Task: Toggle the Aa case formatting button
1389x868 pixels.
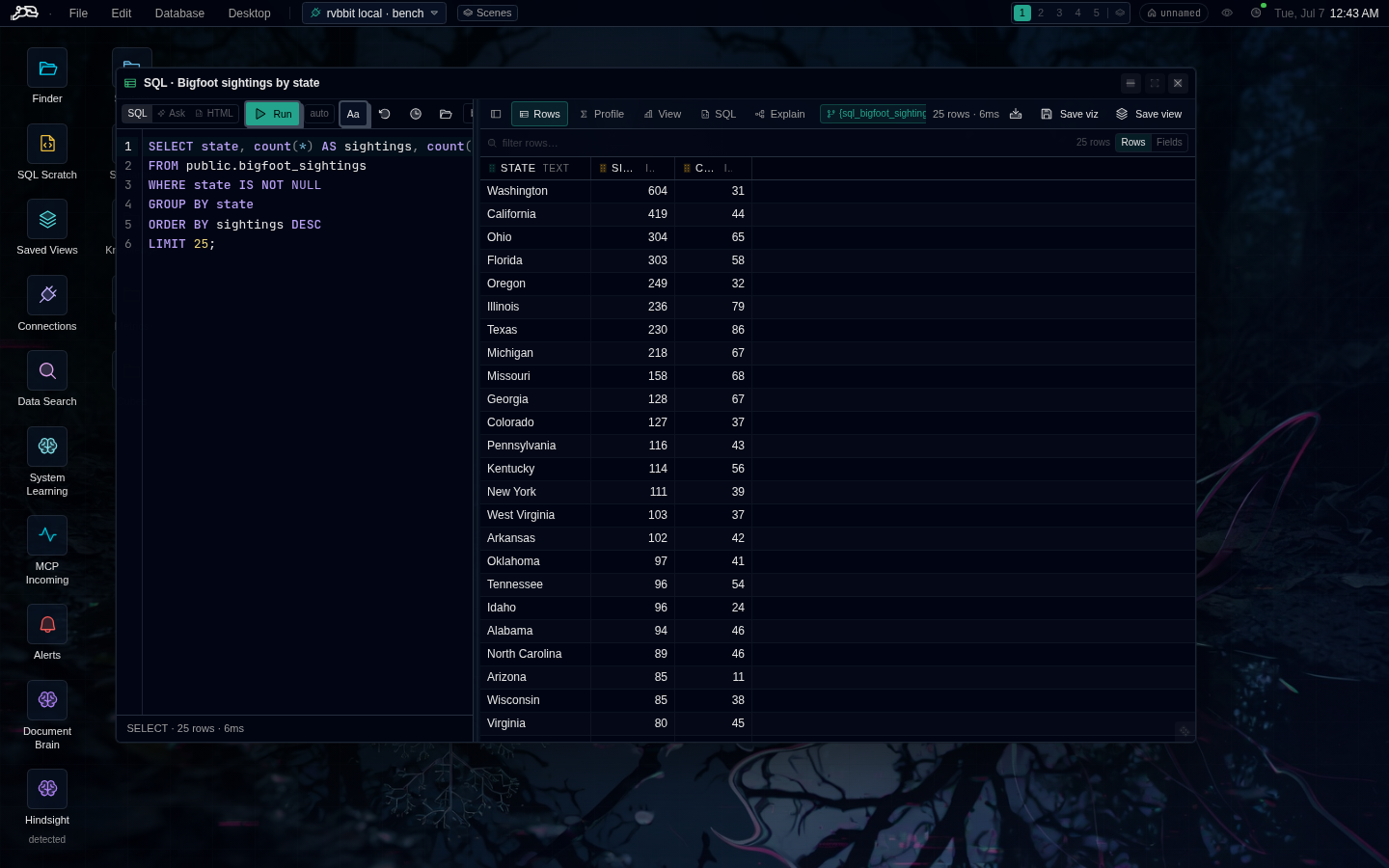Action: tap(353, 114)
